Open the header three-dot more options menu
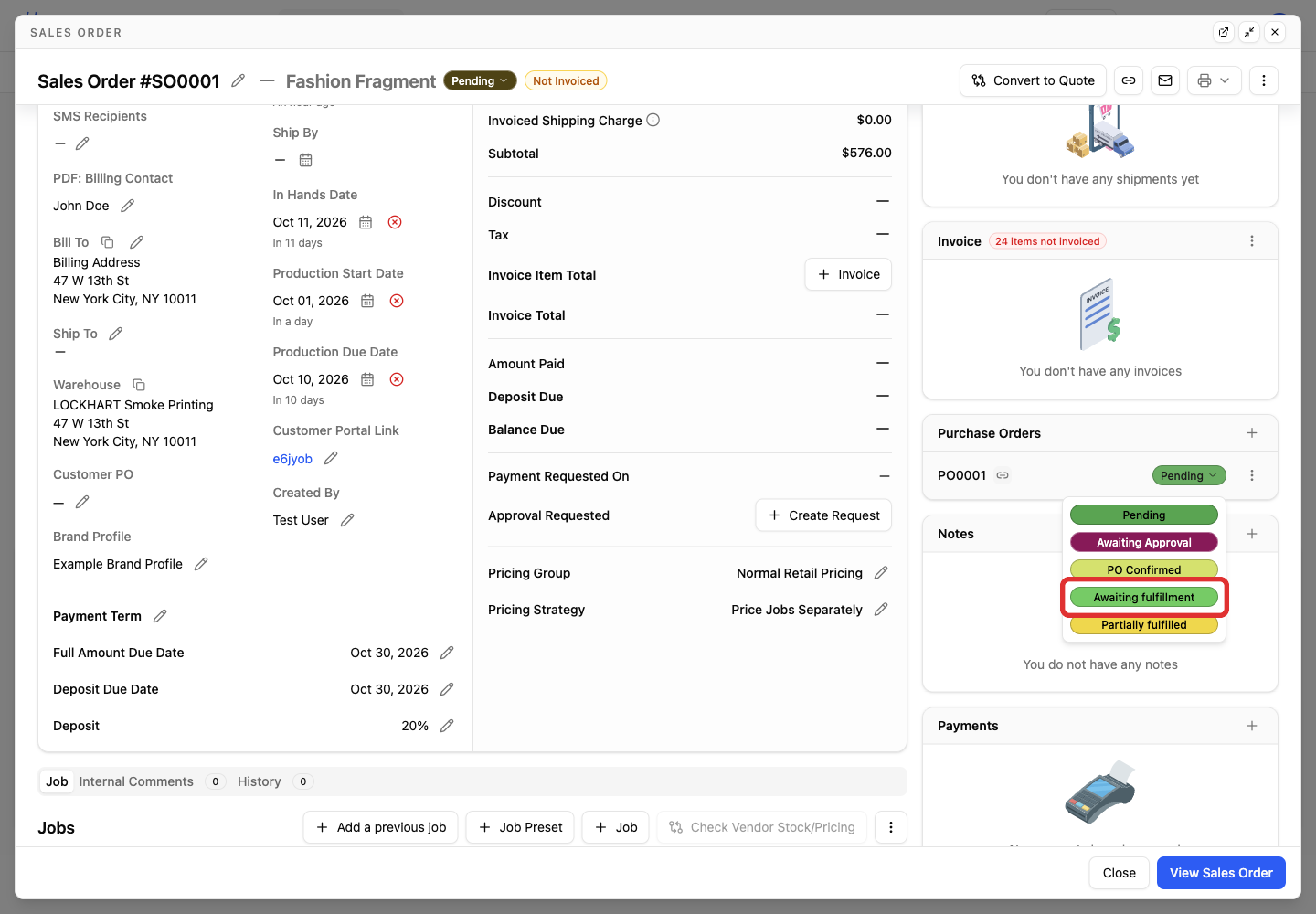This screenshot has width=1316, height=914. coord(1264,80)
